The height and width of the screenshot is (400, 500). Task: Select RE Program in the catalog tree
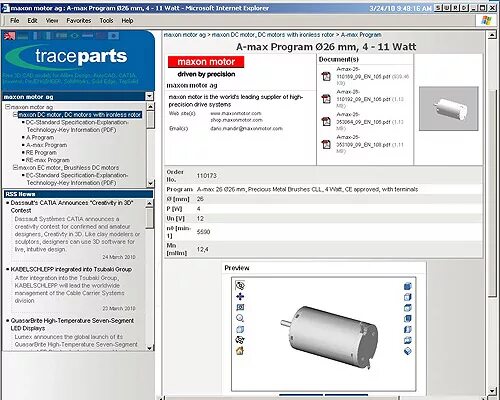point(41,153)
